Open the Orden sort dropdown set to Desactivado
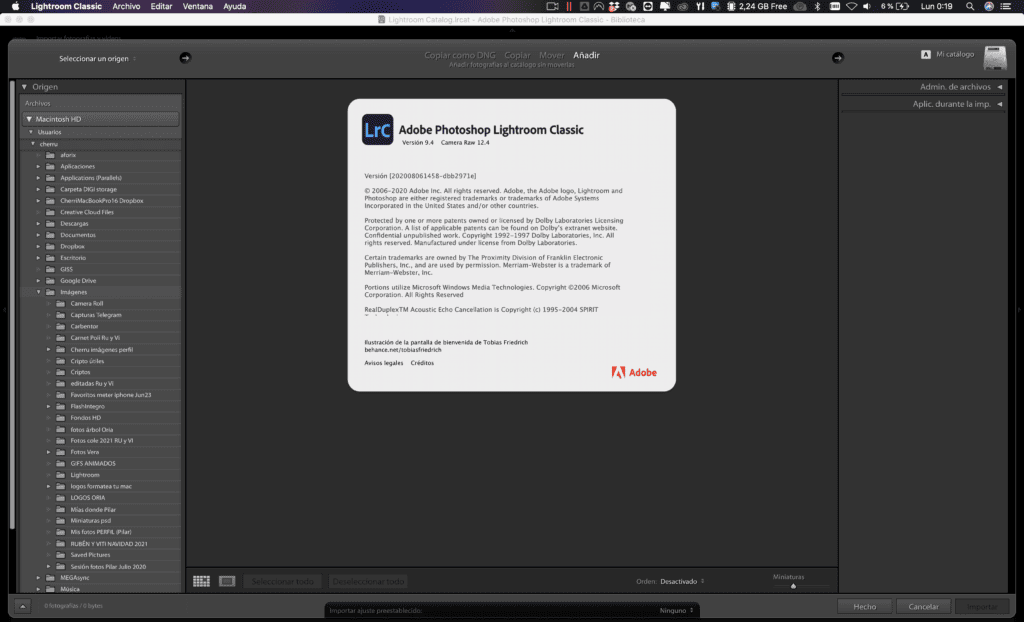This screenshot has width=1024, height=622. coord(682,581)
